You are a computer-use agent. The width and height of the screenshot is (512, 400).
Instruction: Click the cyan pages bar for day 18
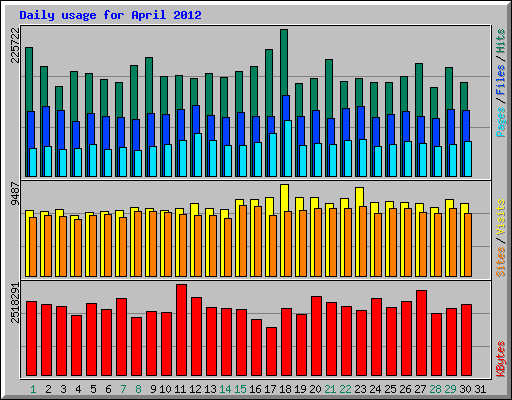point(288,149)
